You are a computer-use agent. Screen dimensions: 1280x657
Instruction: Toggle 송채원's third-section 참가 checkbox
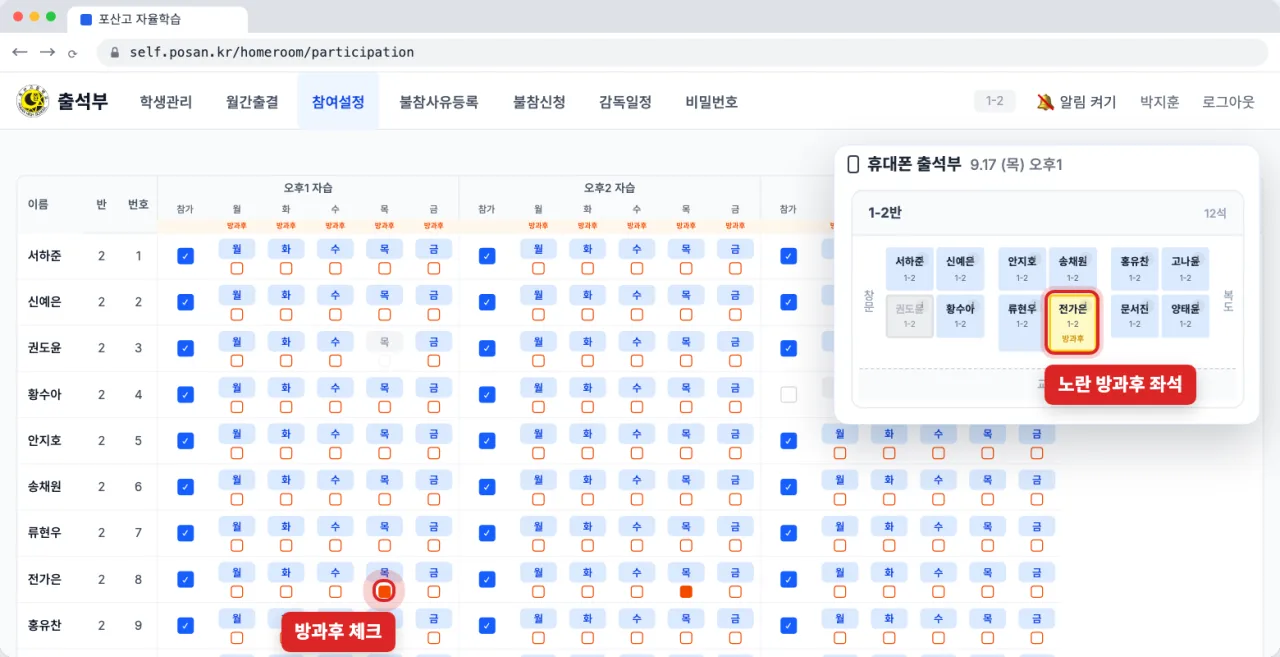[x=789, y=487]
